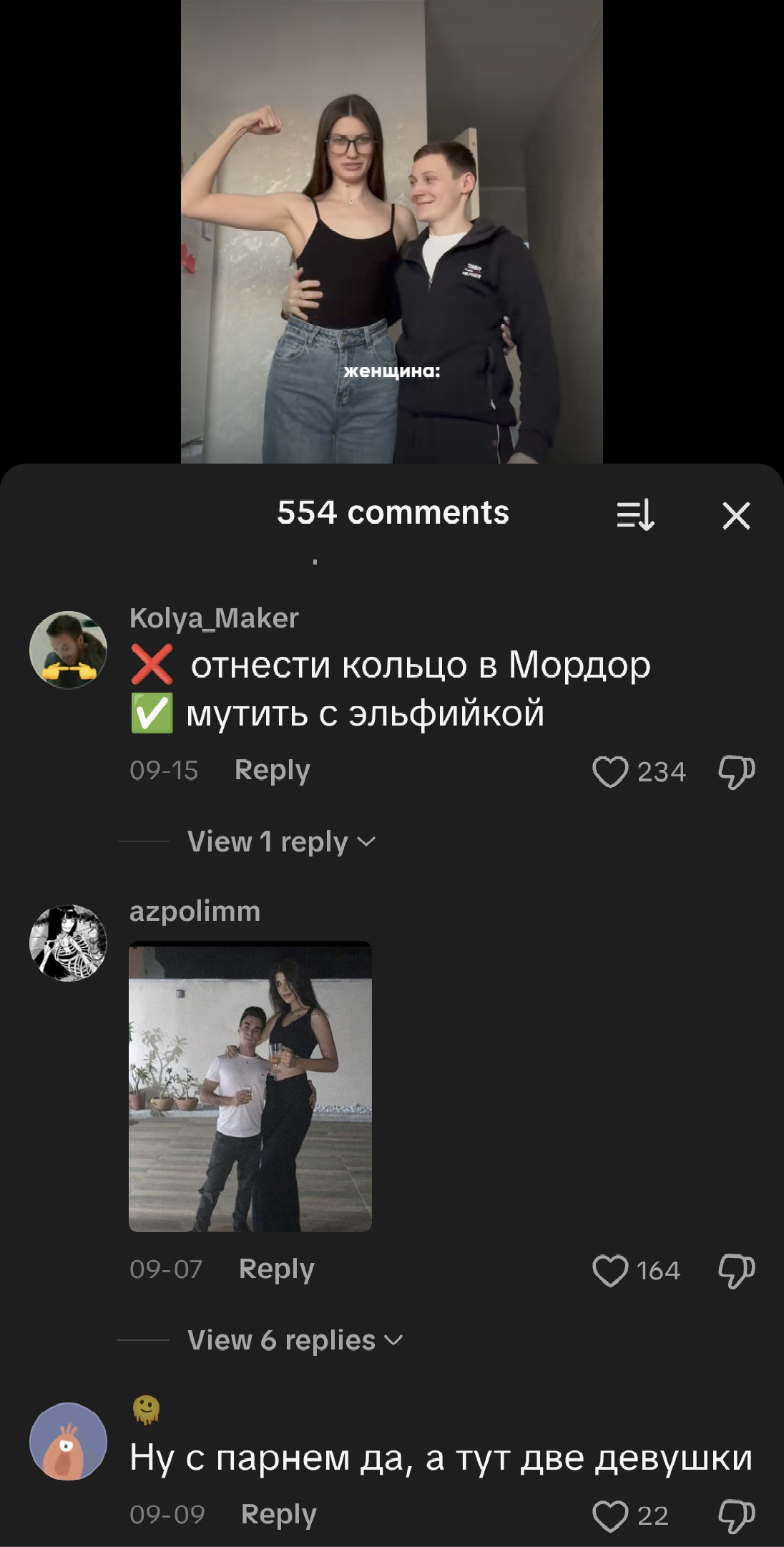Tap the thumbs-down on azpolimm's comment

737,1271
